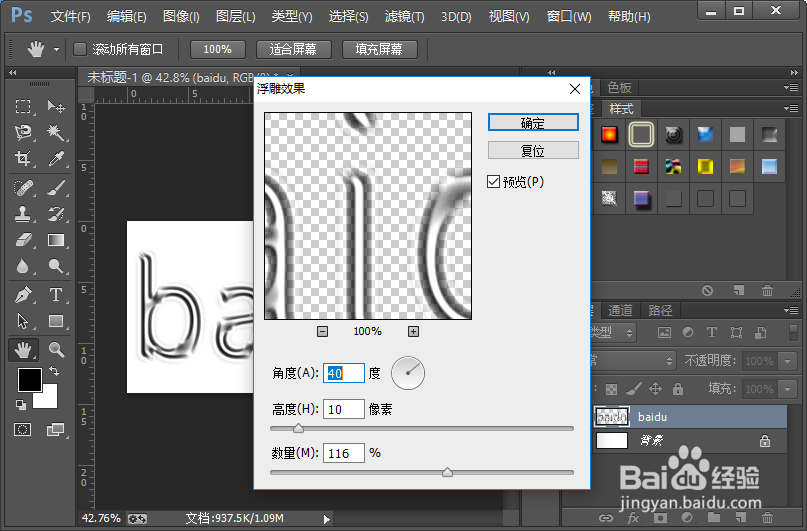Select the History Brush tool
Image resolution: width=807 pixels, height=531 pixels.
tap(56, 214)
